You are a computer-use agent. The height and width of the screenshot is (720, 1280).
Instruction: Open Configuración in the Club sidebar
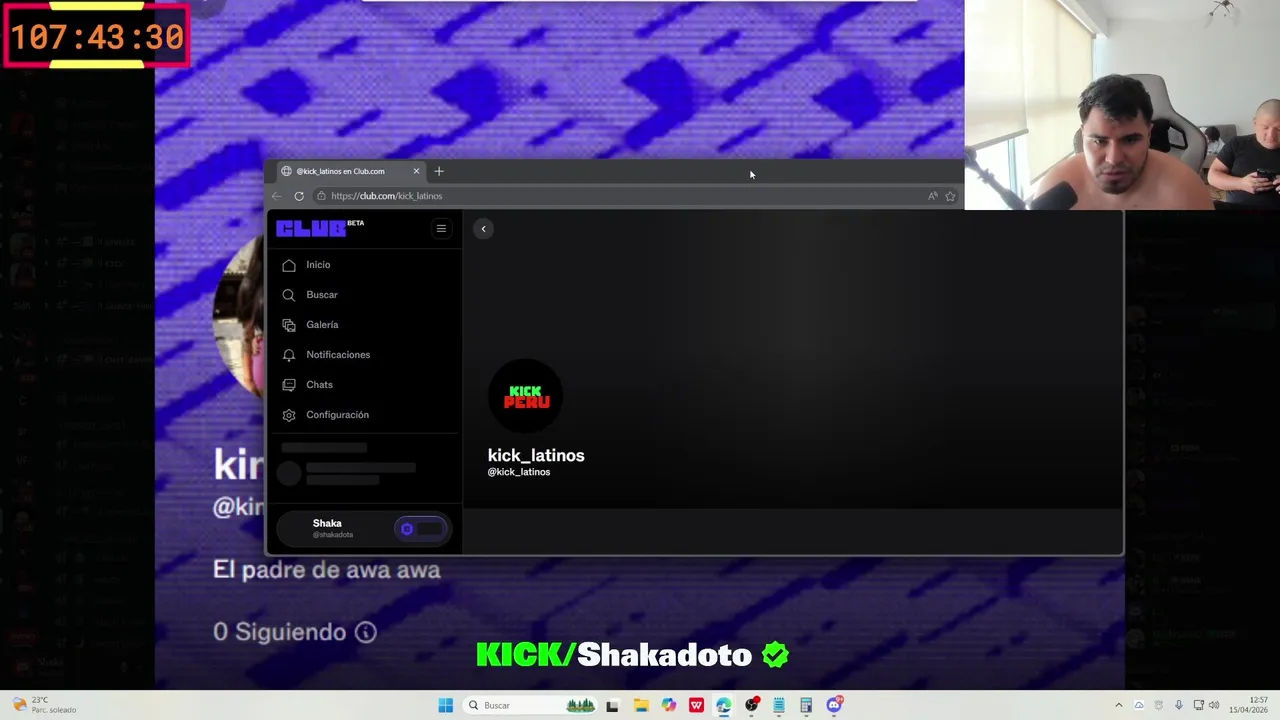(x=337, y=415)
